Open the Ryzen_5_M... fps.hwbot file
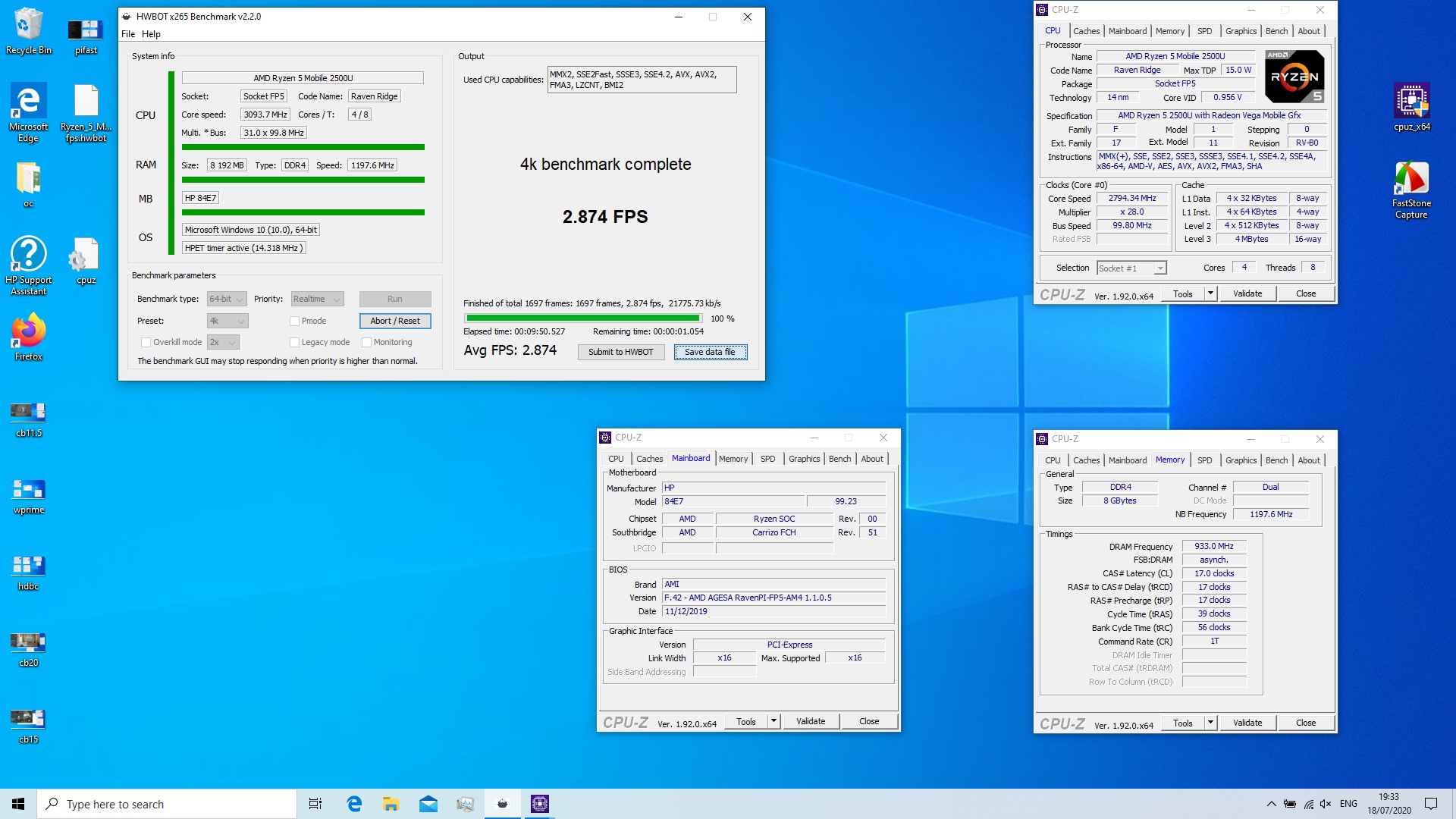The height and width of the screenshot is (819, 1456). pyautogui.click(x=86, y=112)
